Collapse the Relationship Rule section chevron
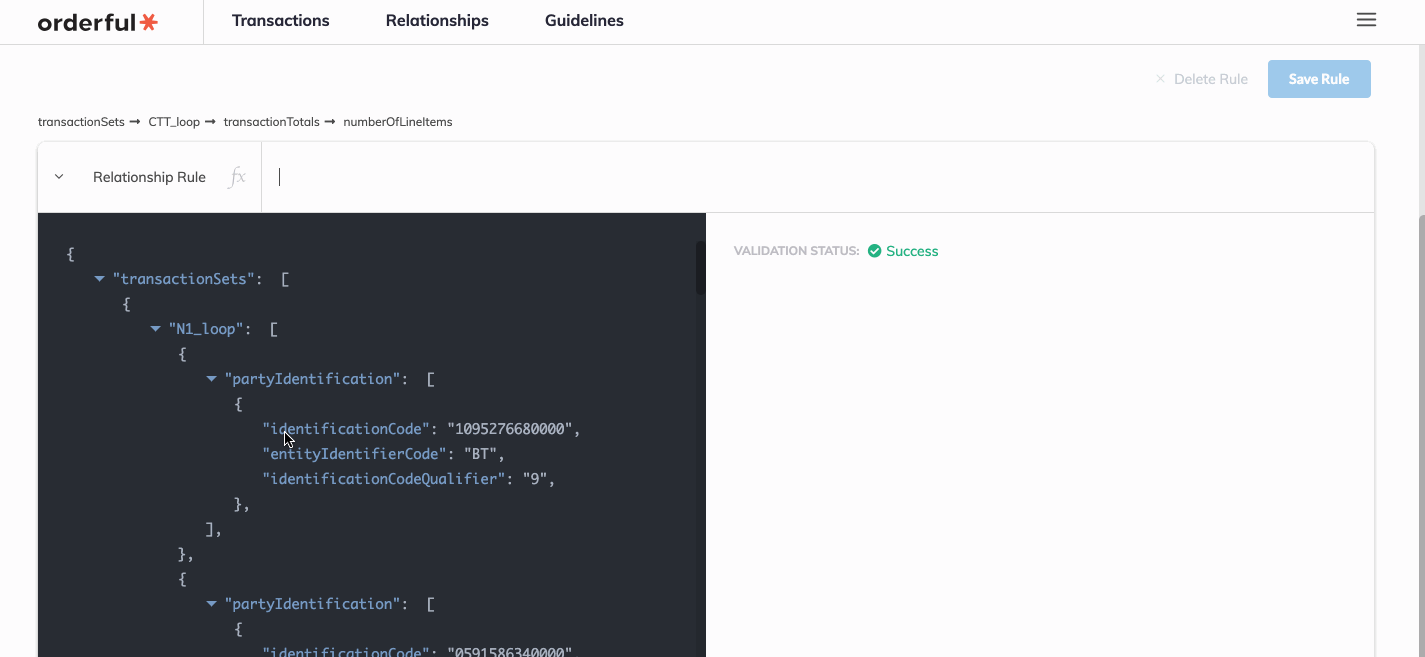This screenshot has width=1425, height=657. [x=58, y=176]
